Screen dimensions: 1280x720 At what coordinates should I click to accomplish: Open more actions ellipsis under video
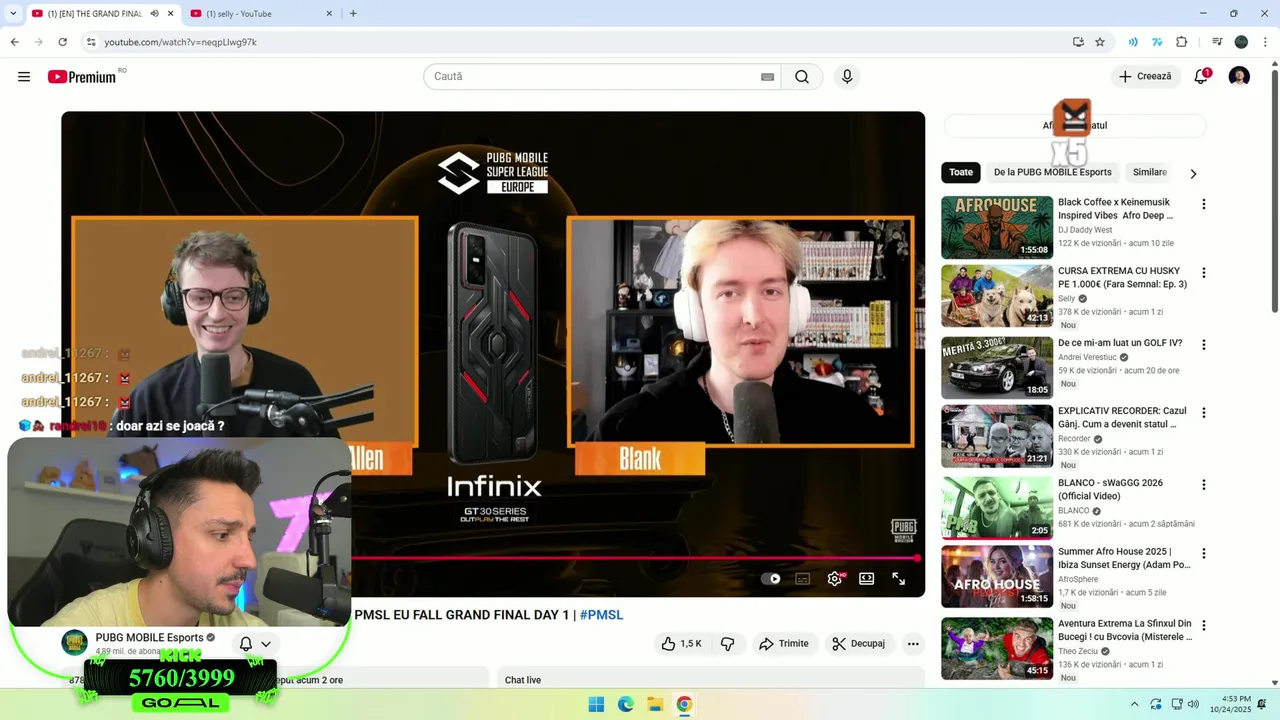tap(913, 644)
